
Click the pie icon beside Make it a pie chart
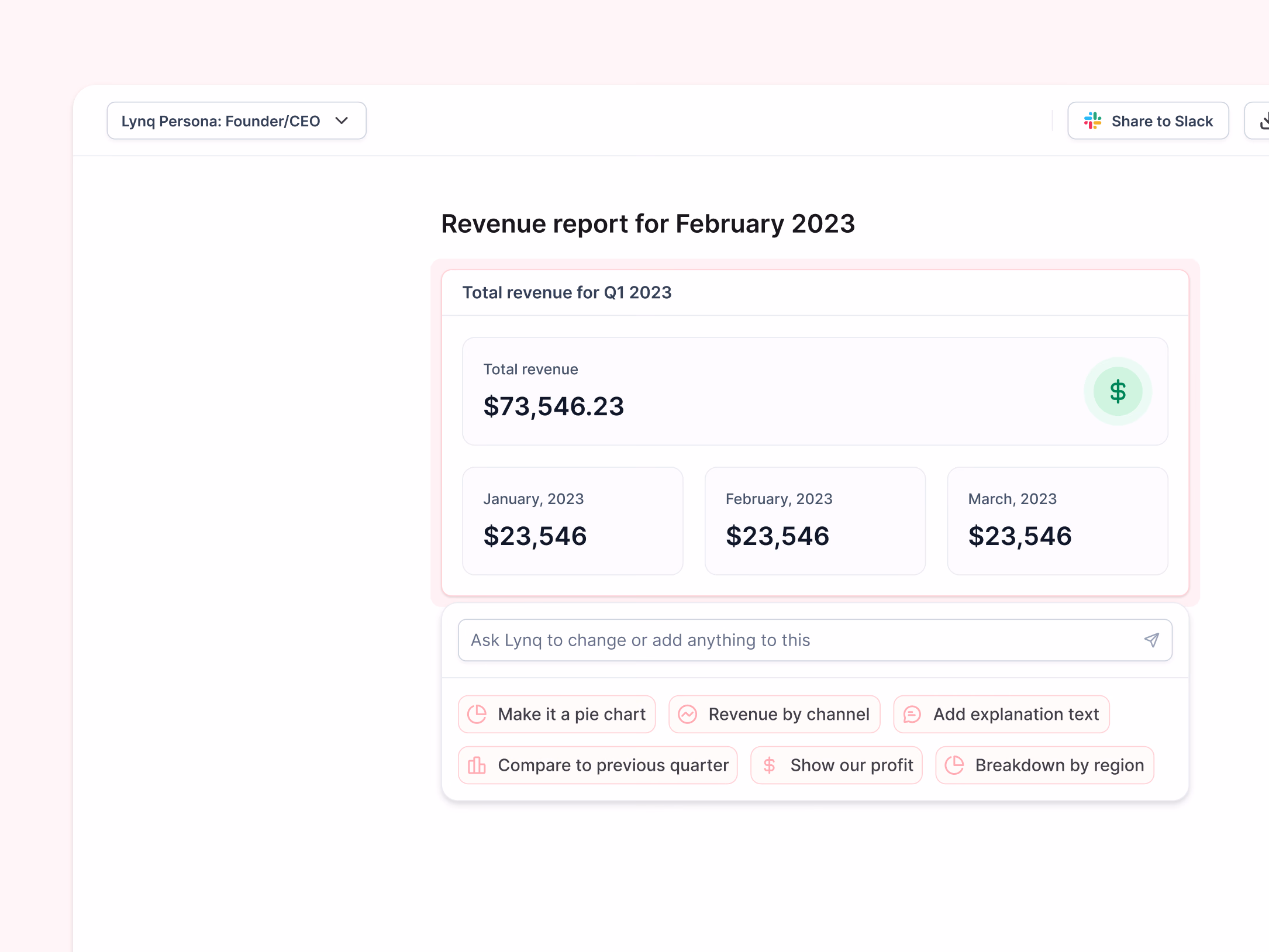[477, 714]
